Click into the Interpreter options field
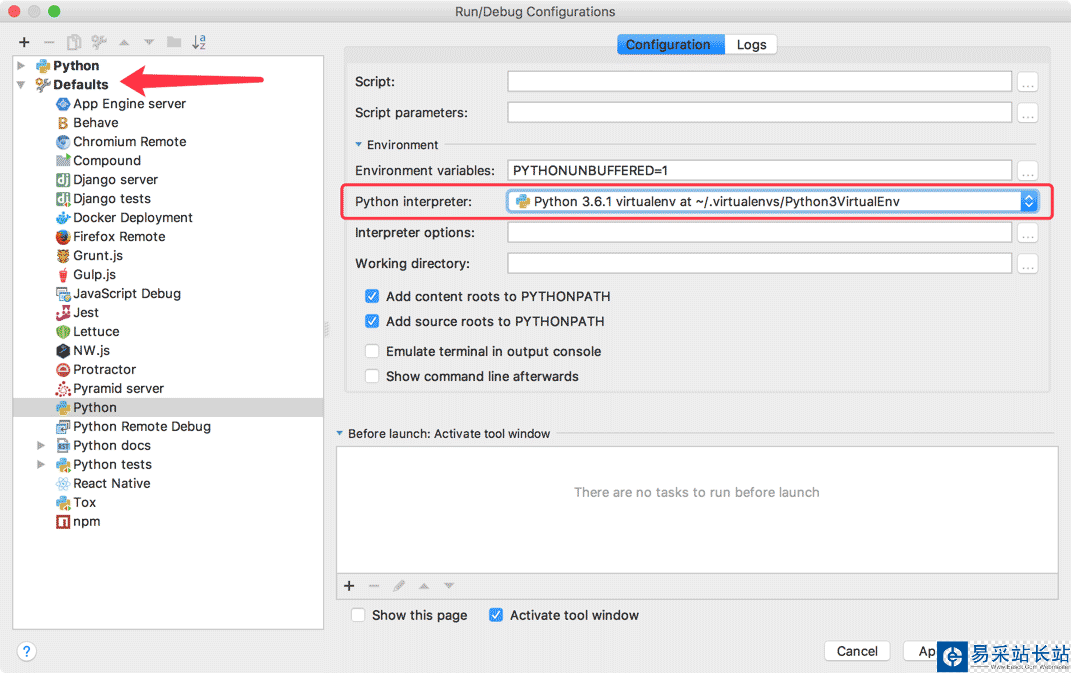 (x=760, y=233)
